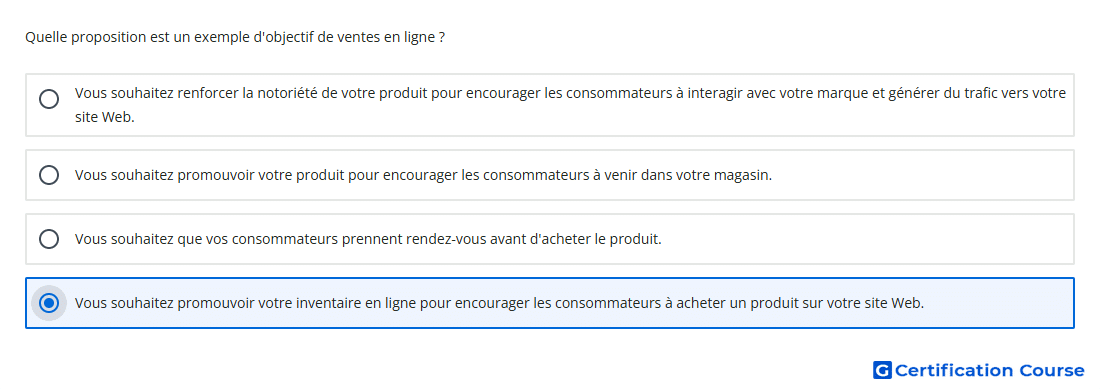The height and width of the screenshot is (389, 1100).
Task: Select the radio button for magasin option
Action: point(49,175)
